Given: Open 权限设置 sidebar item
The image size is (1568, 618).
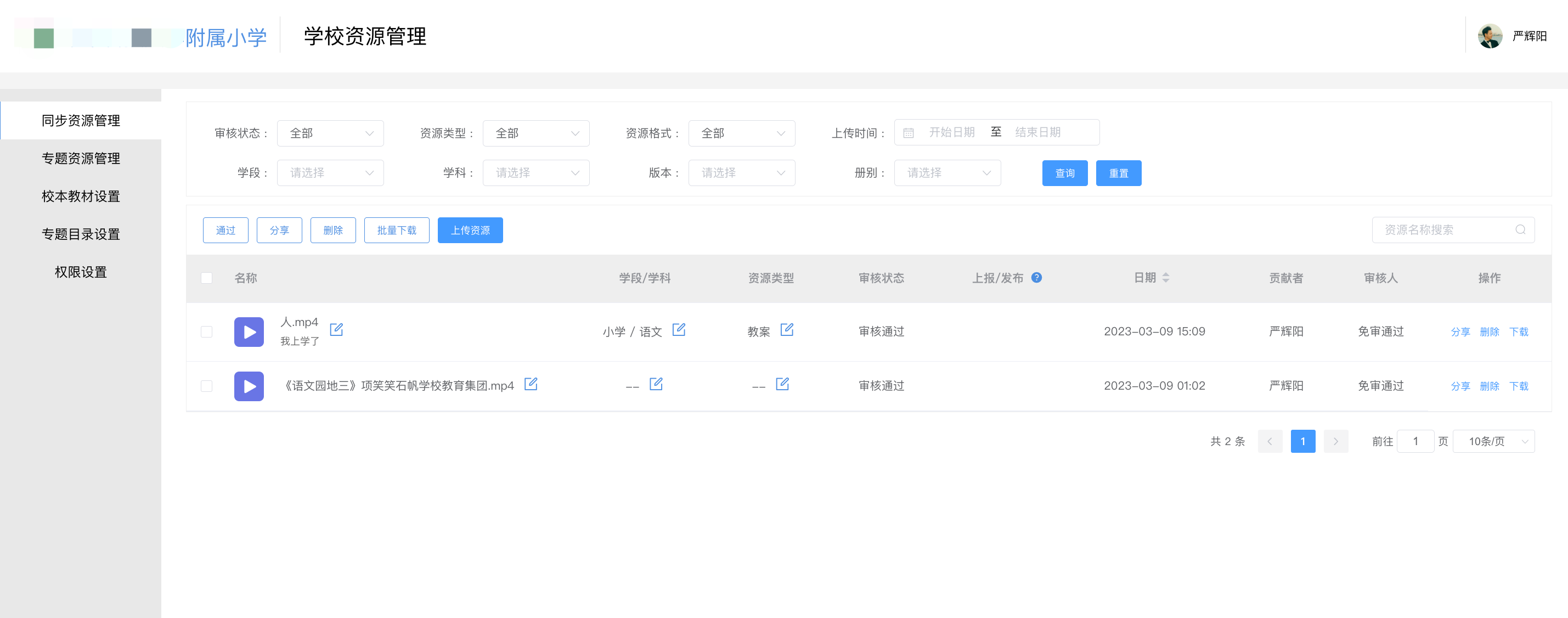Looking at the screenshot, I should point(81,272).
